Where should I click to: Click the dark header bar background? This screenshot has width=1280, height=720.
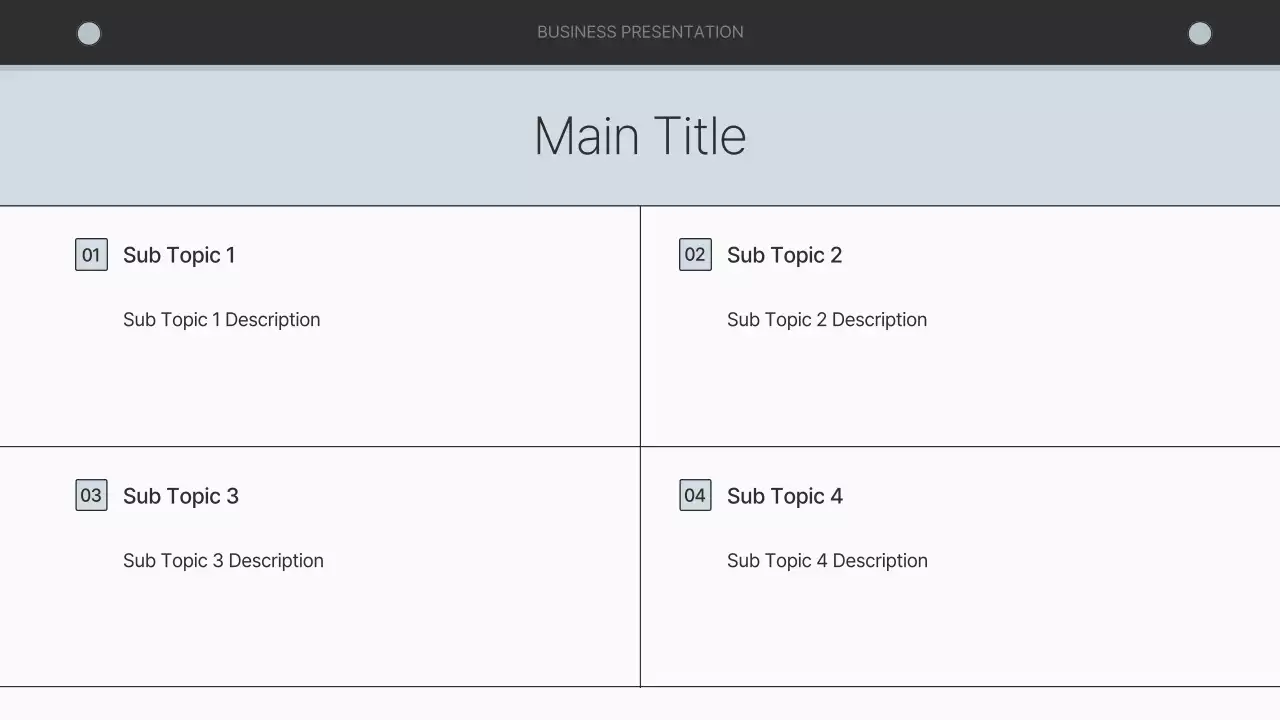[350, 32]
